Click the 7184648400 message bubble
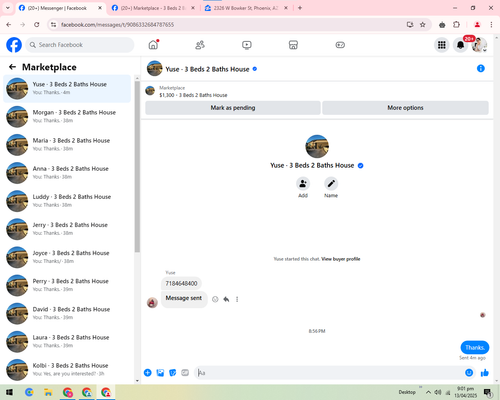The image size is (500, 400). coord(181,283)
